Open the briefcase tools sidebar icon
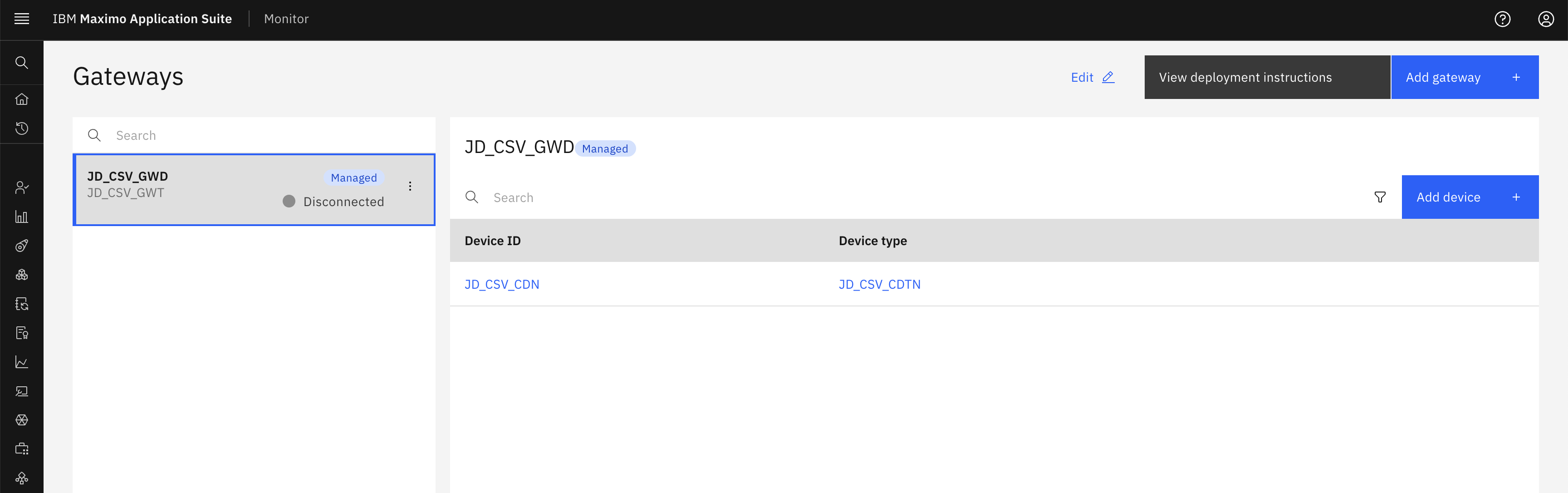 click(22, 449)
